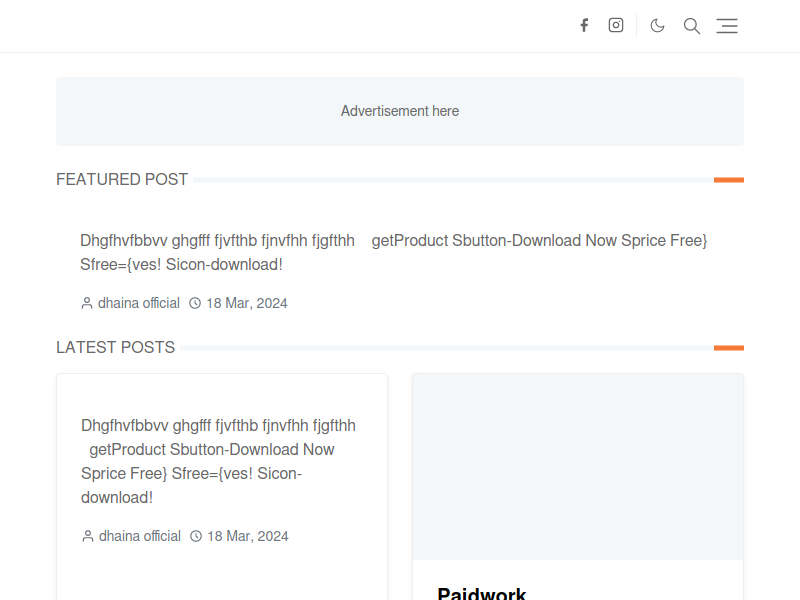The height and width of the screenshot is (600, 800).
Task: Open the search magnifier icon
Action: coord(692,26)
